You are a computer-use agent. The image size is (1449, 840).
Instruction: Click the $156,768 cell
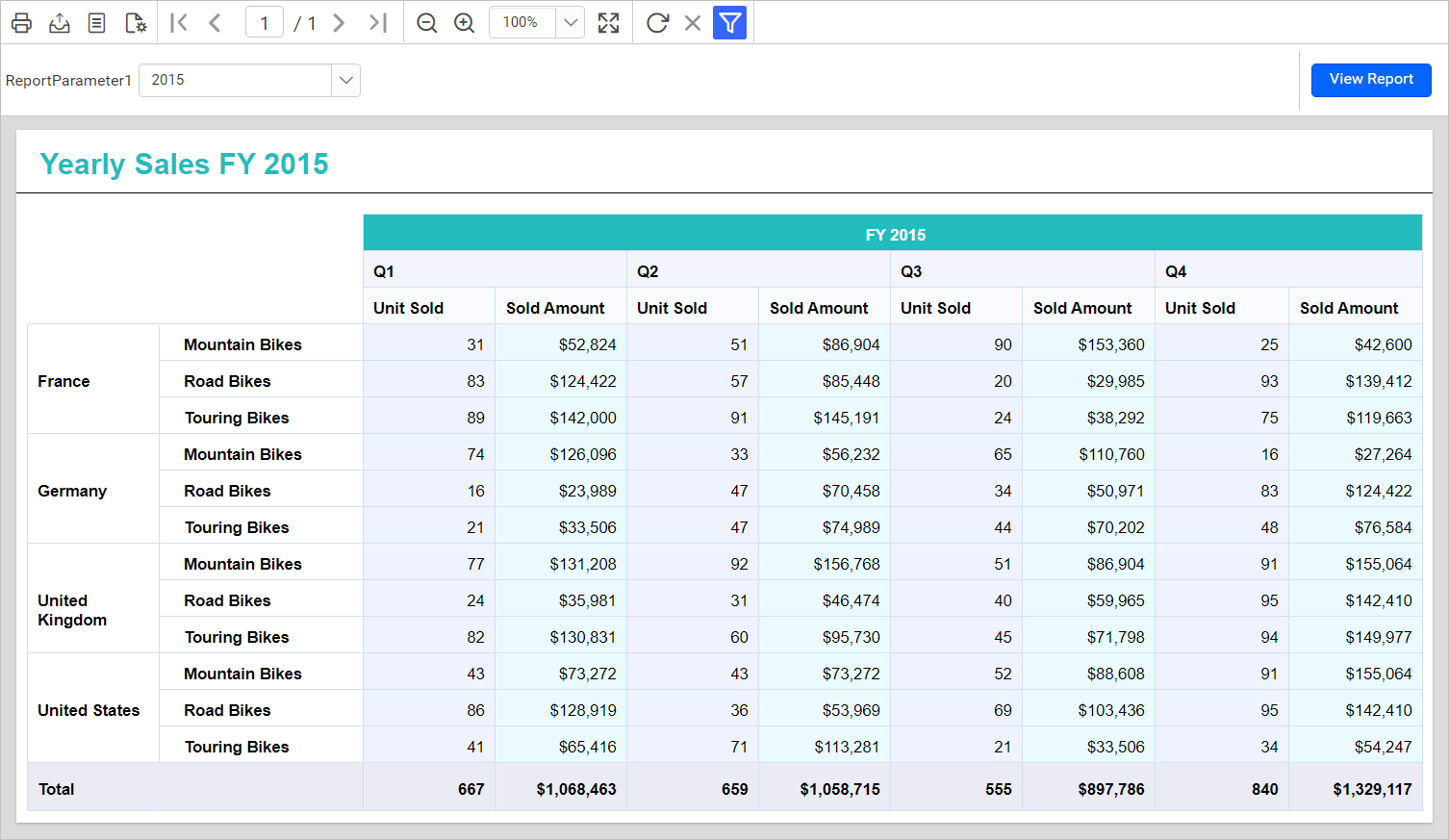825,564
